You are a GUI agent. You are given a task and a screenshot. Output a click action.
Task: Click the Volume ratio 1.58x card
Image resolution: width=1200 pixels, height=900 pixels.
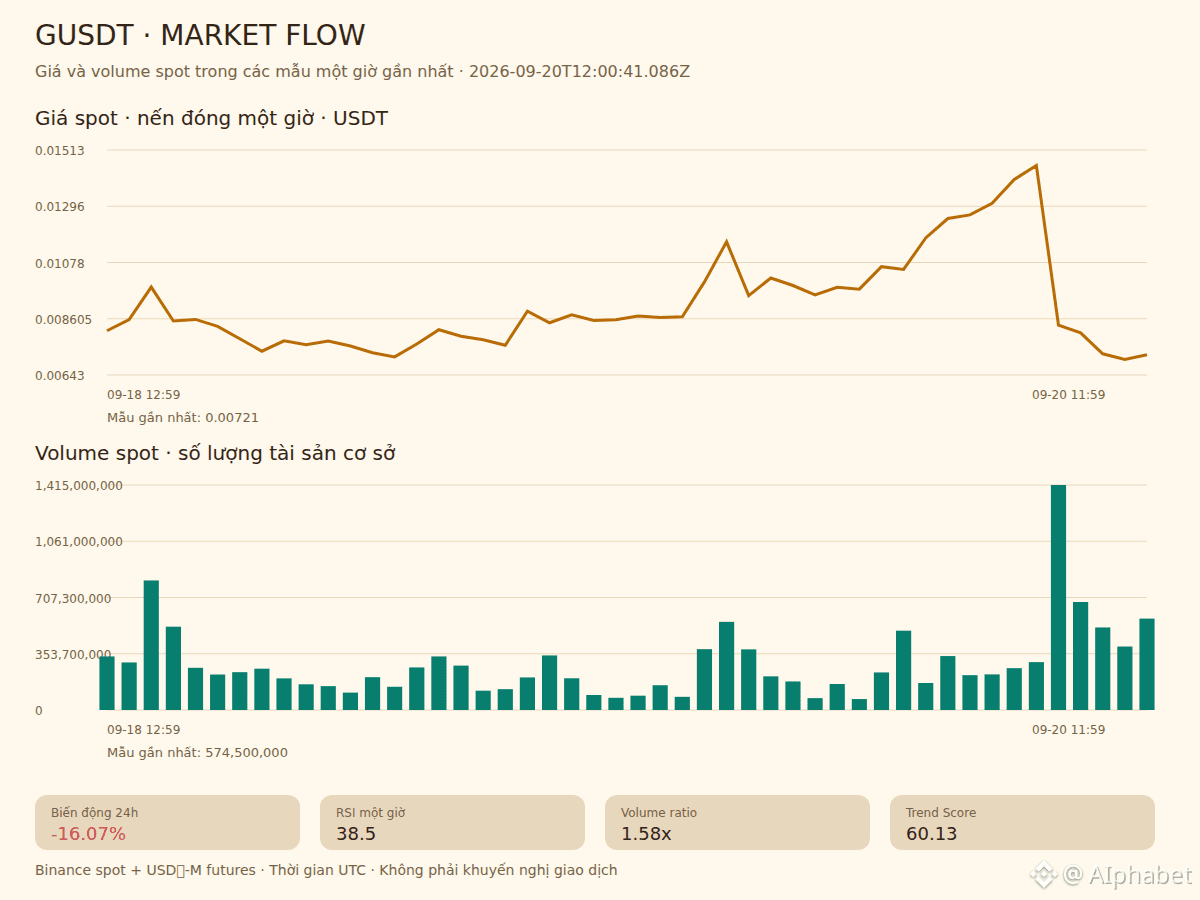tap(737, 823)
